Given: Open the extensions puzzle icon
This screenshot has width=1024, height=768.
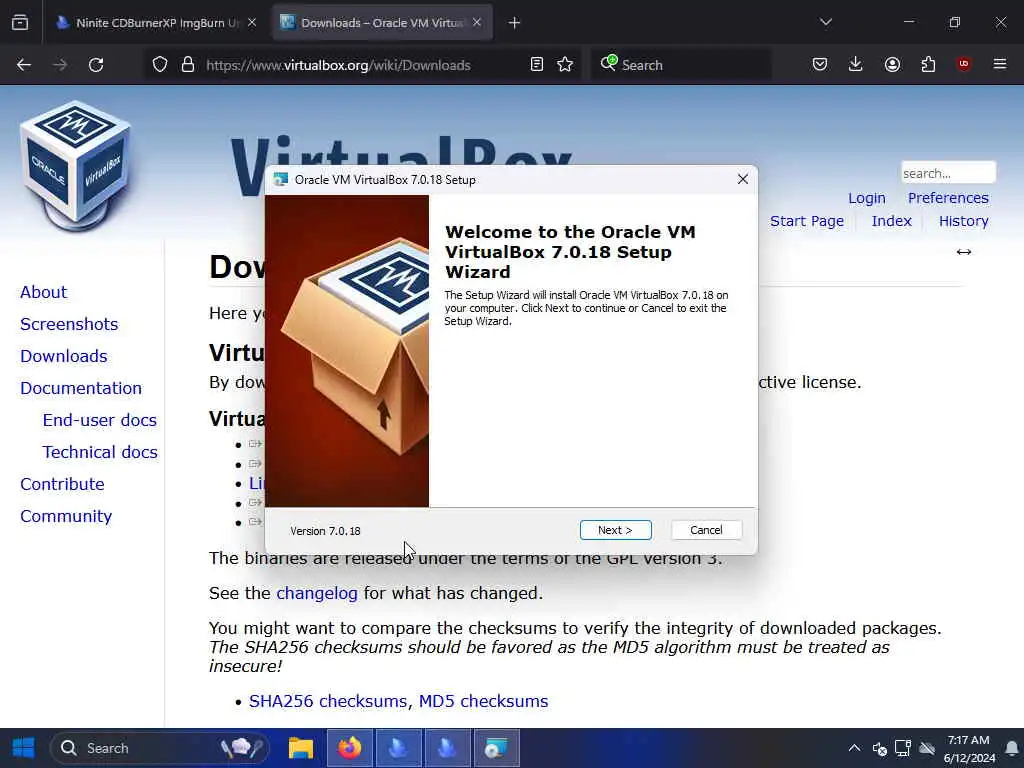Looking at the screenshot, I should tap(928, 65).
